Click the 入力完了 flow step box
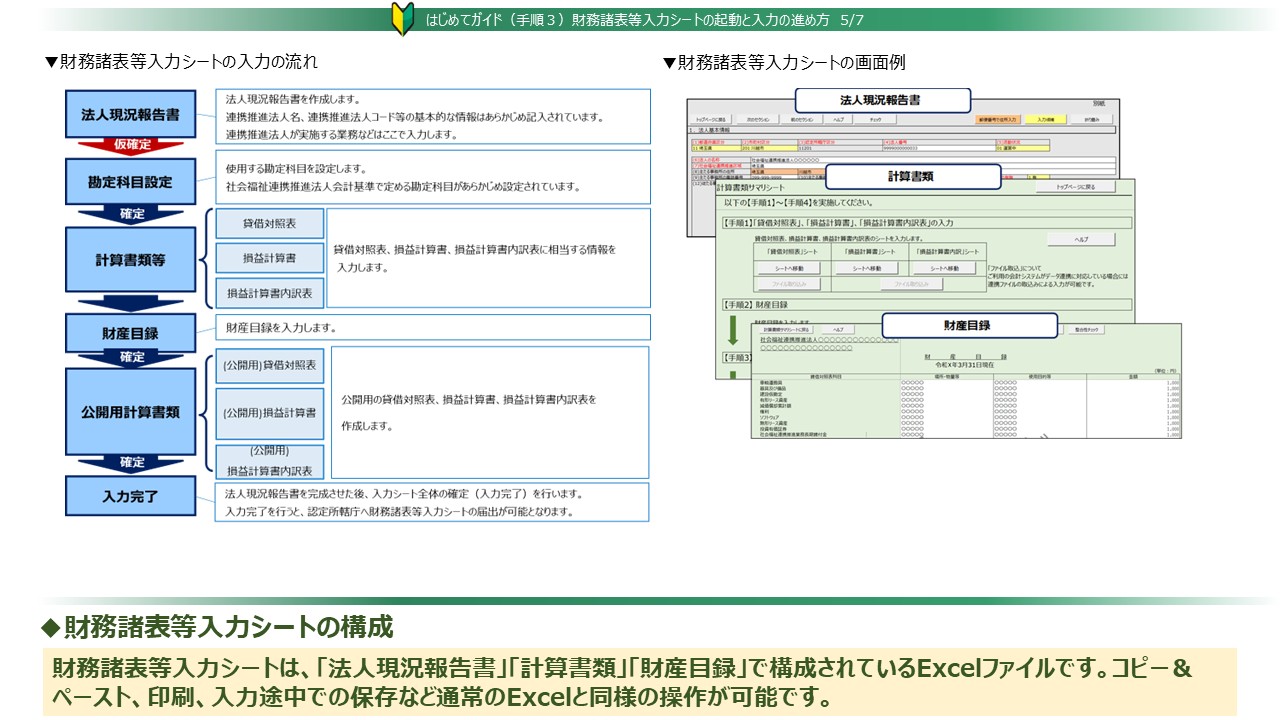Viewport: 1280px width, 720px height. pos(131,496)
